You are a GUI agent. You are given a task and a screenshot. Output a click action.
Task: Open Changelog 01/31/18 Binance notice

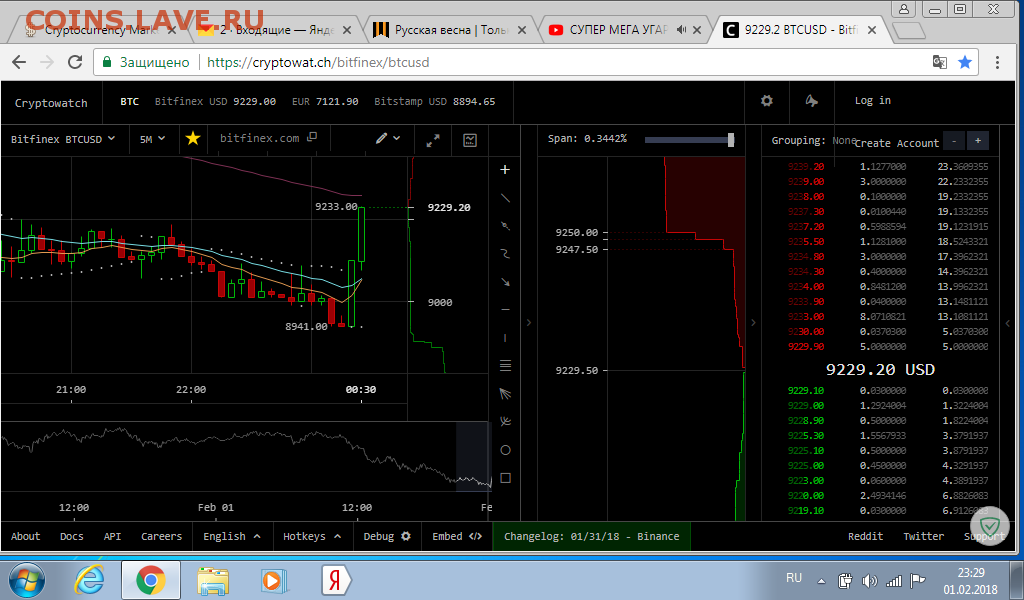coord(591,536)
